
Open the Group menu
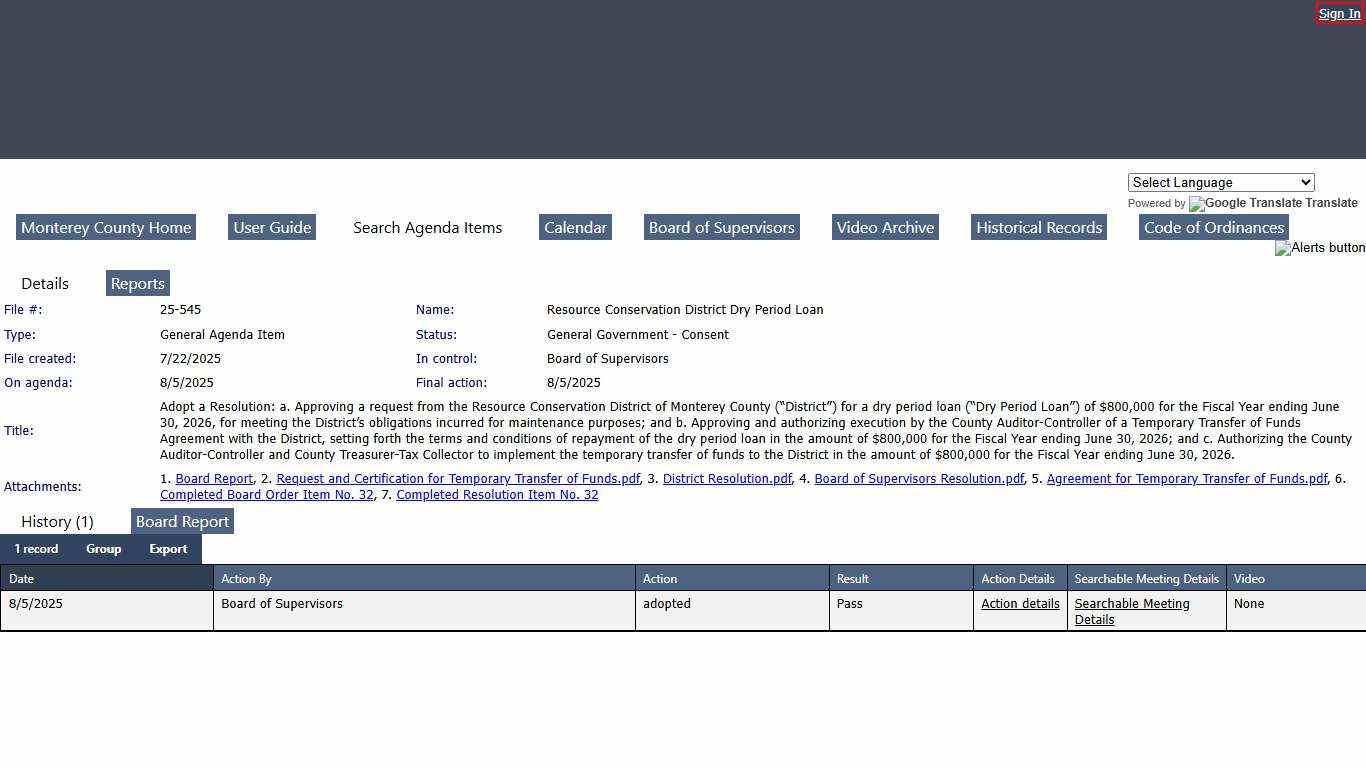point(103,549)
